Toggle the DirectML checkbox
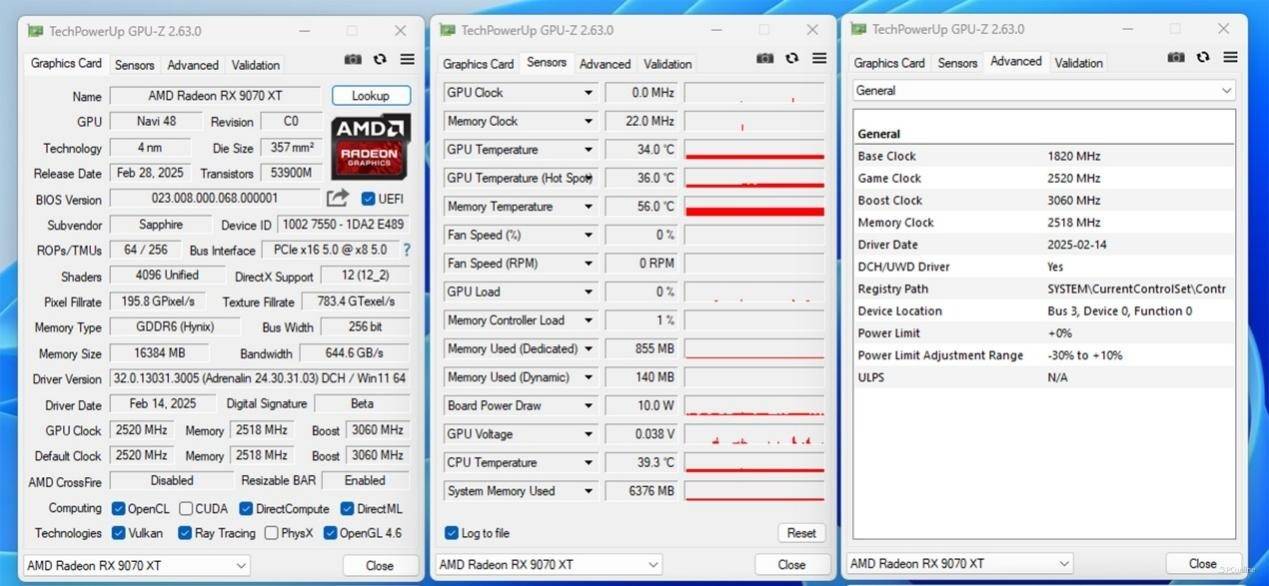1269x586 pixels. 347,508
